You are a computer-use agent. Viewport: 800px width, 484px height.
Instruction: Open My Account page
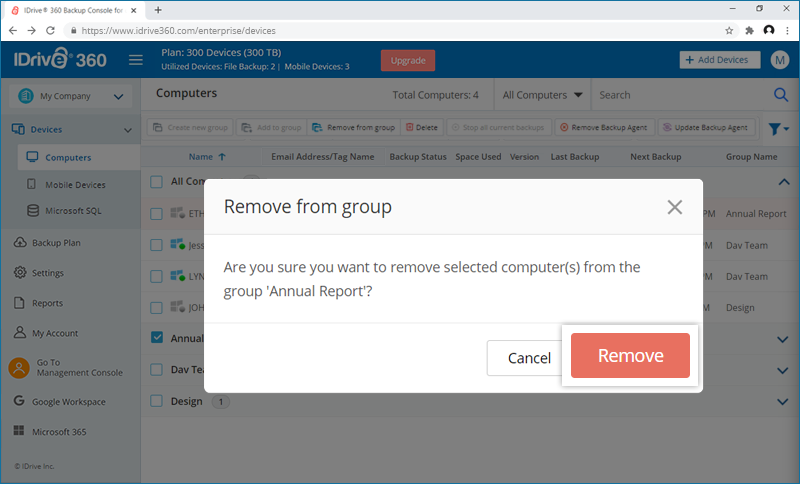[55, 333]
